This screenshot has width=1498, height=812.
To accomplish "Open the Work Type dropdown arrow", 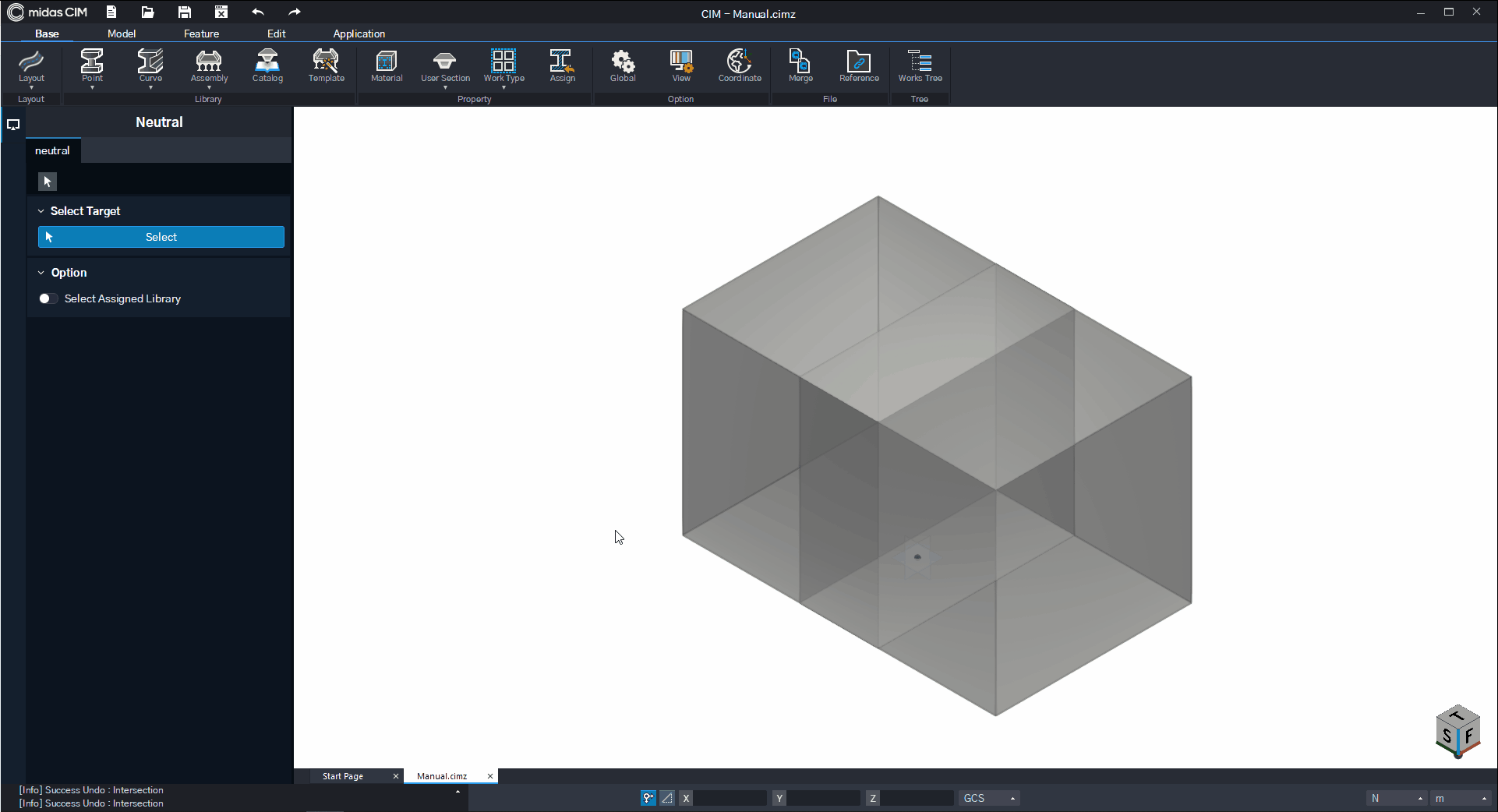I will [503, 87].
